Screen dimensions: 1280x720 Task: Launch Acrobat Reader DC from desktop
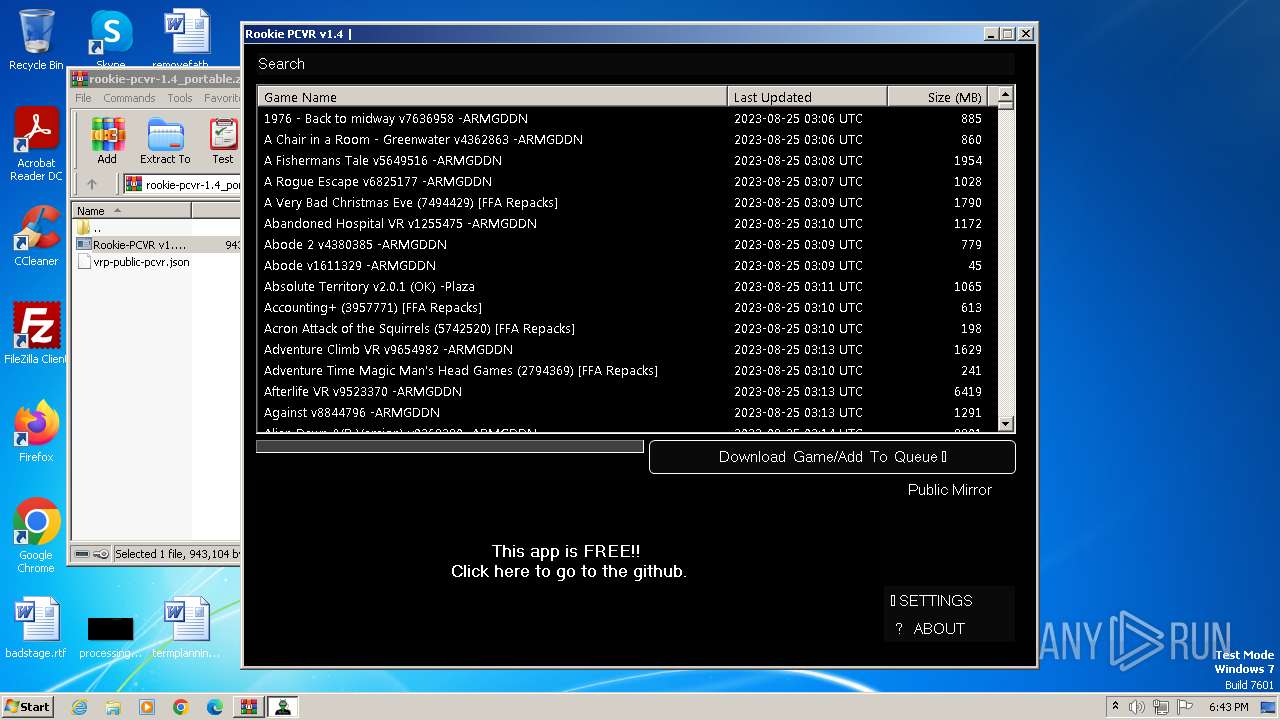pos(36,145)
